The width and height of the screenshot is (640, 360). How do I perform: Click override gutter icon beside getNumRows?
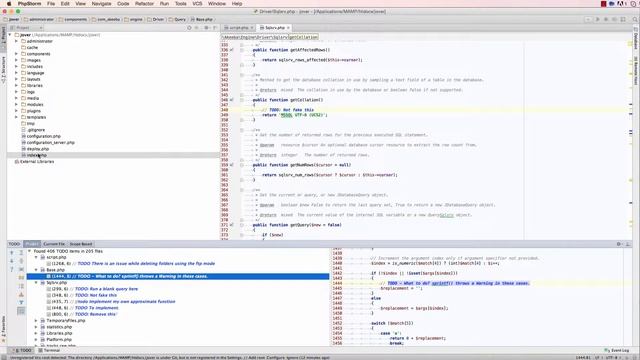pyautogui.click(x=231, y=165)
